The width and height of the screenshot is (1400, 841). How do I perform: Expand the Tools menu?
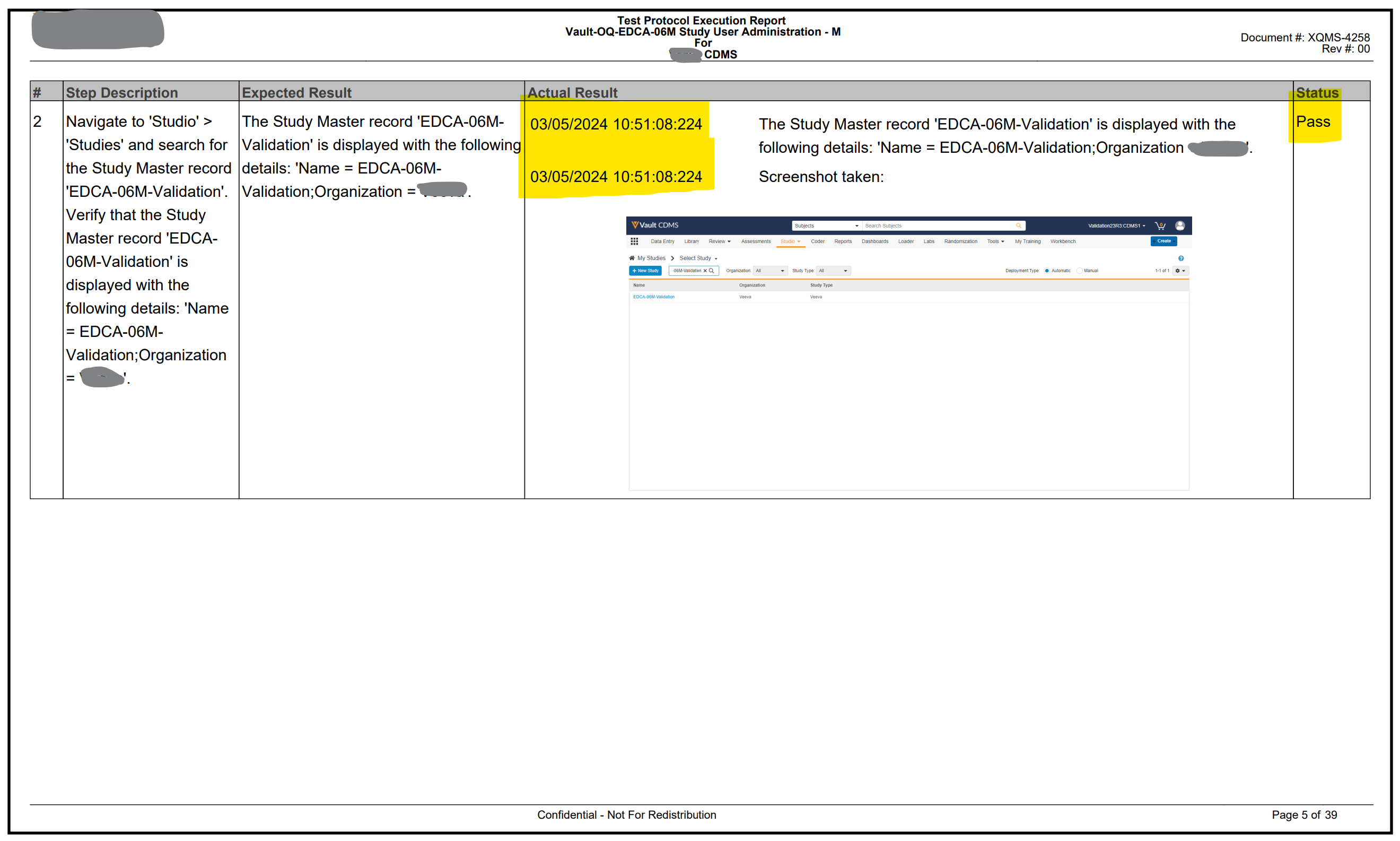tap(995, 241)
